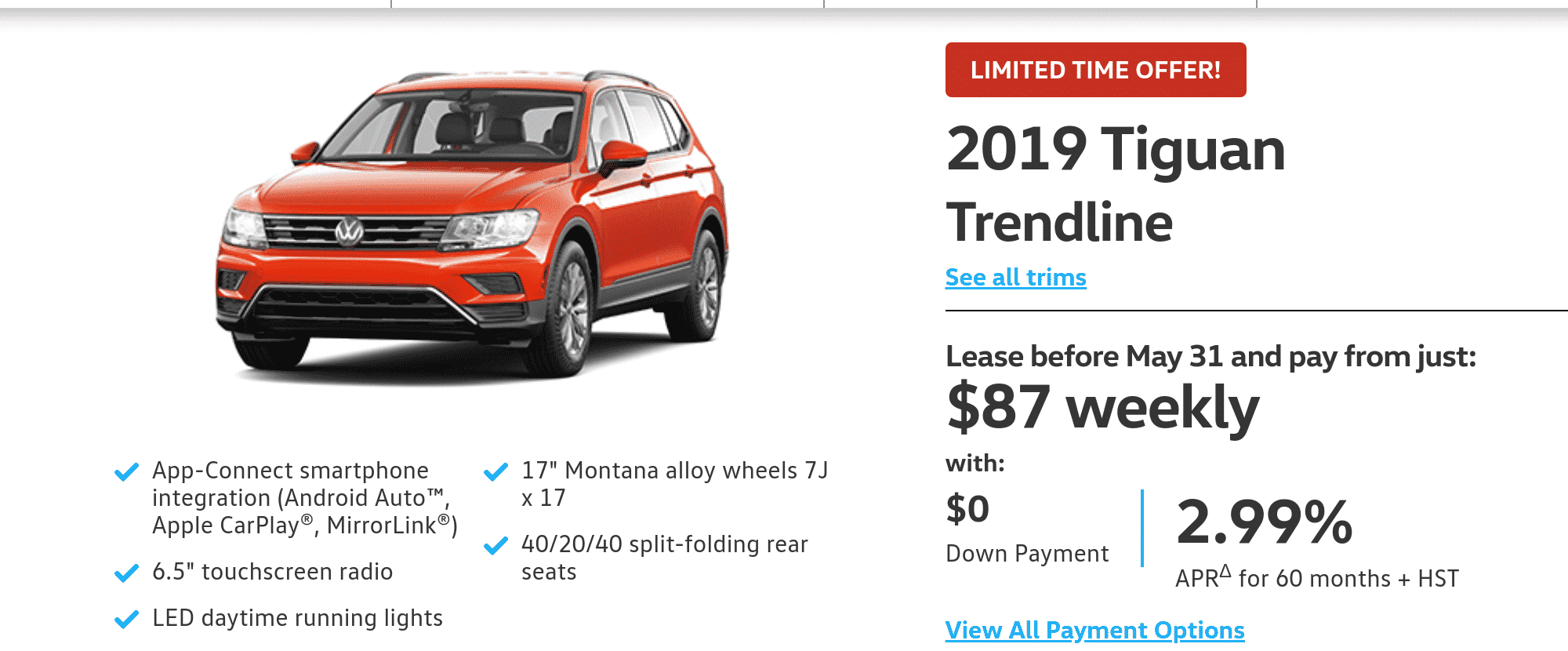Open the See all trims link
The height and width of the screenshot is (651, 1568).
[1015, 278]
